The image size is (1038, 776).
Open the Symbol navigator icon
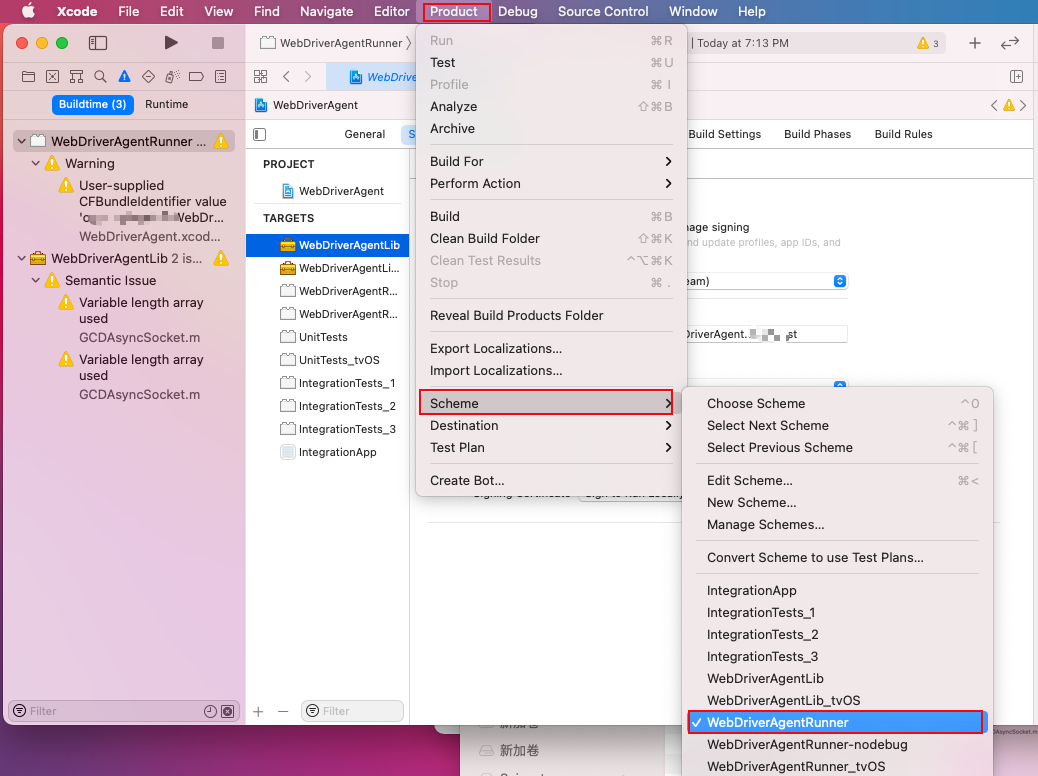click(77, 77)
